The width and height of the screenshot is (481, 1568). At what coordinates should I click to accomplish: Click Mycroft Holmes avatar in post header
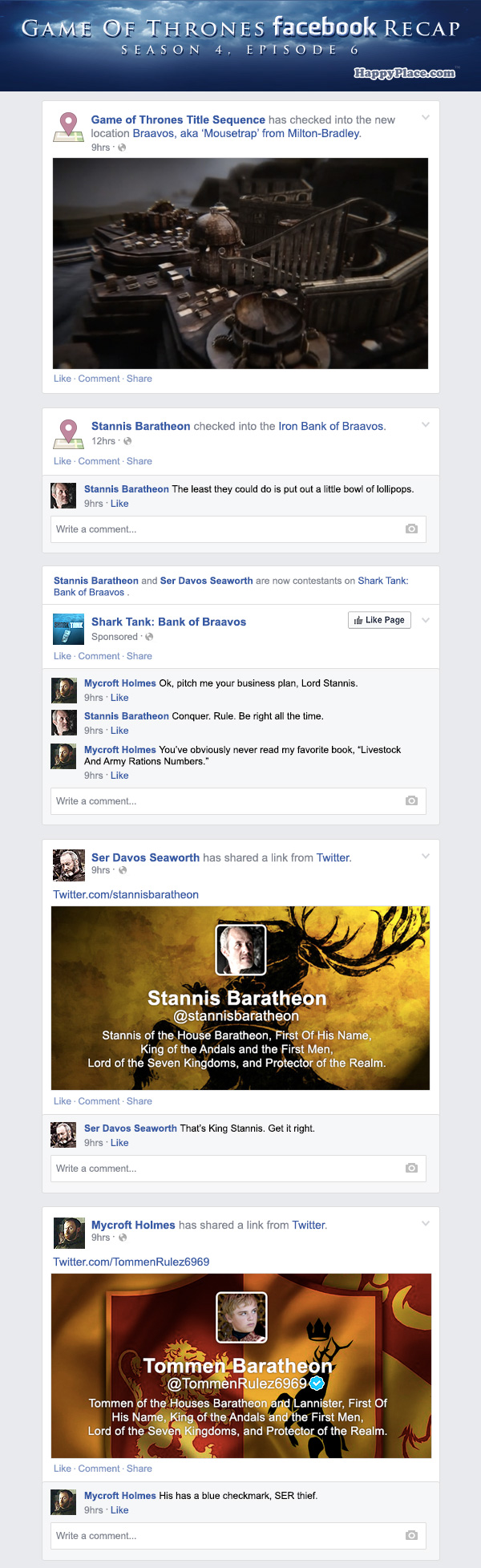click(69, 1233)
